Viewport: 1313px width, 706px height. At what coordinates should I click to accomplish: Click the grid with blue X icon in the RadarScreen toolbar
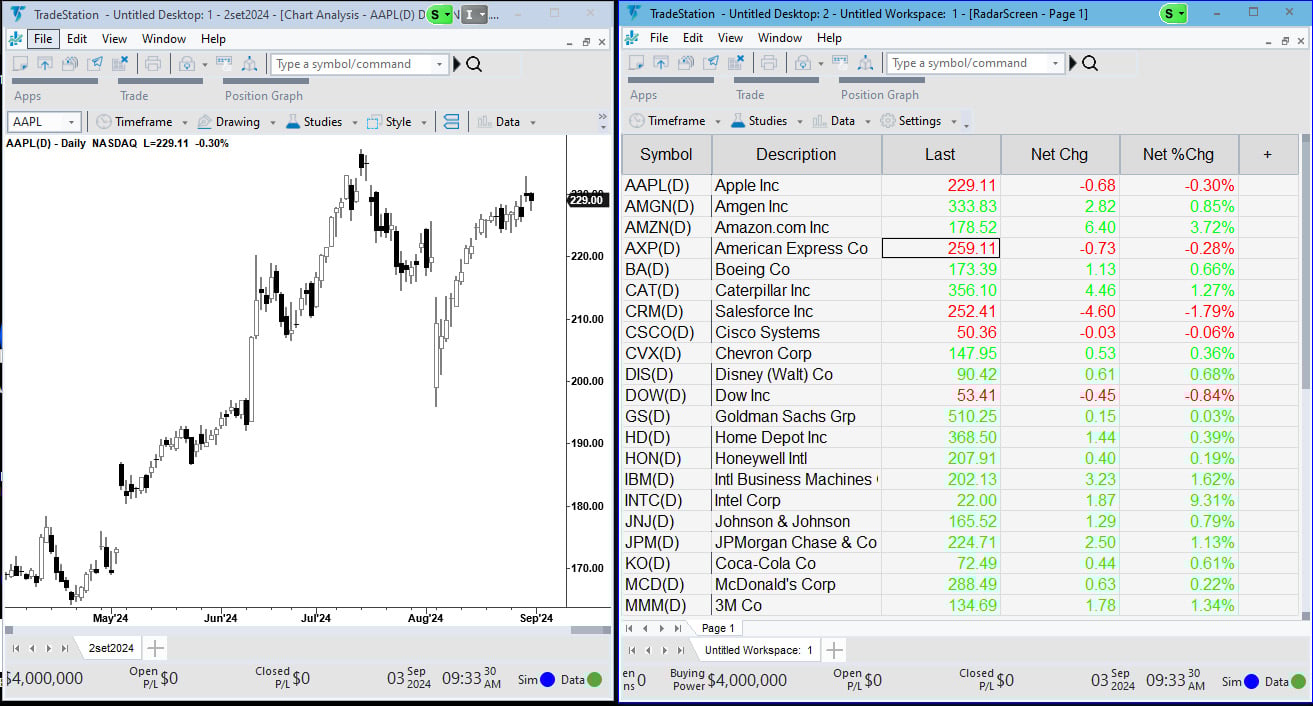coord(736,63)
